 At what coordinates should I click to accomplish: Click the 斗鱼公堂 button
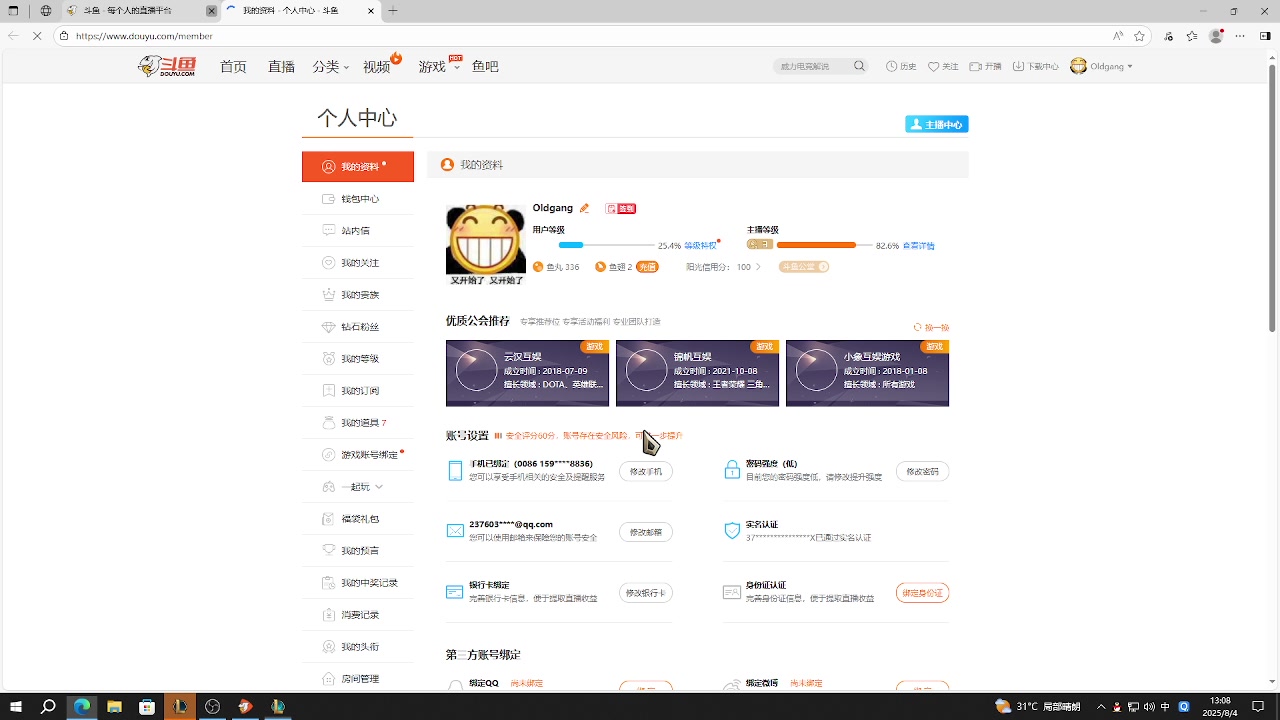coord(804,267)
